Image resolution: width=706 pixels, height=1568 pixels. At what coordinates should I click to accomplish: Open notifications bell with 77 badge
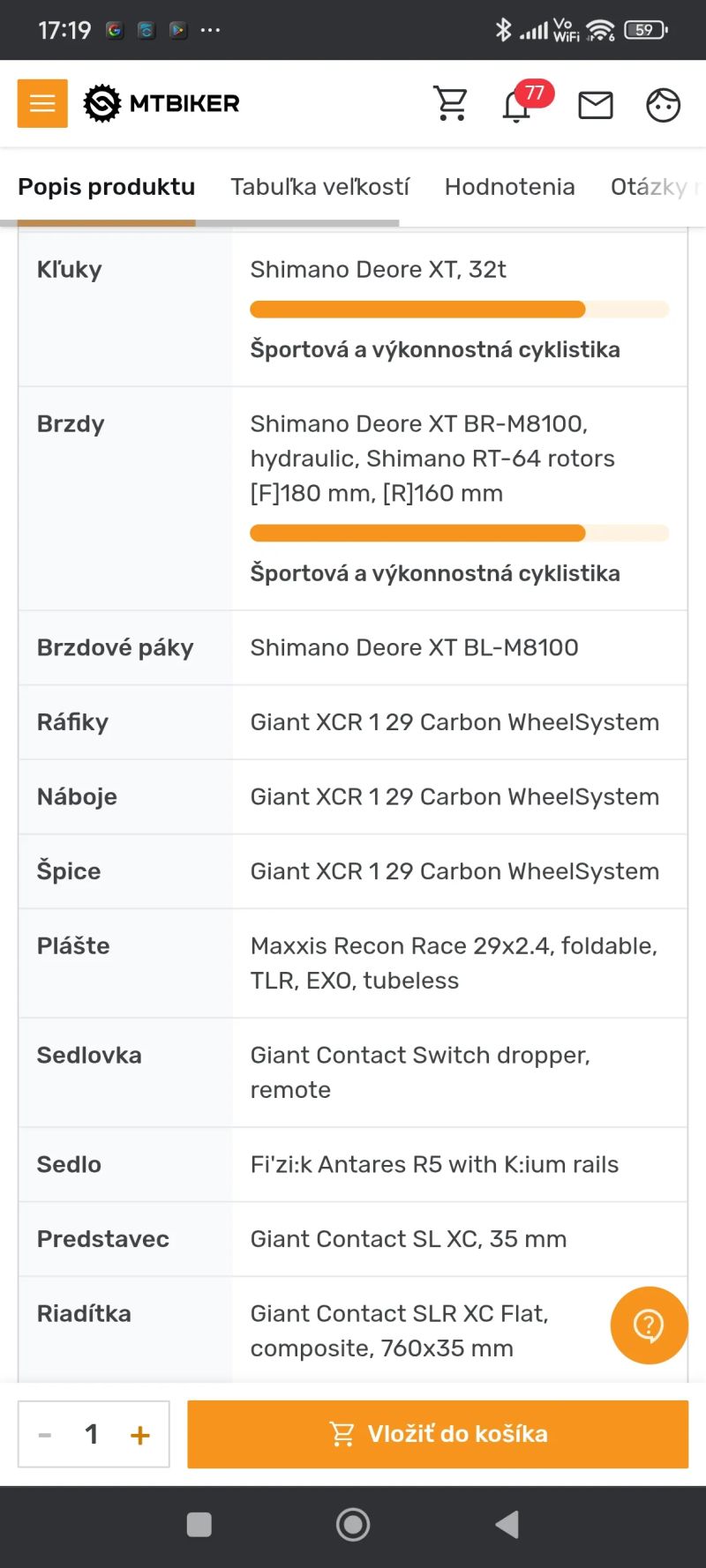tap(517, 106)
